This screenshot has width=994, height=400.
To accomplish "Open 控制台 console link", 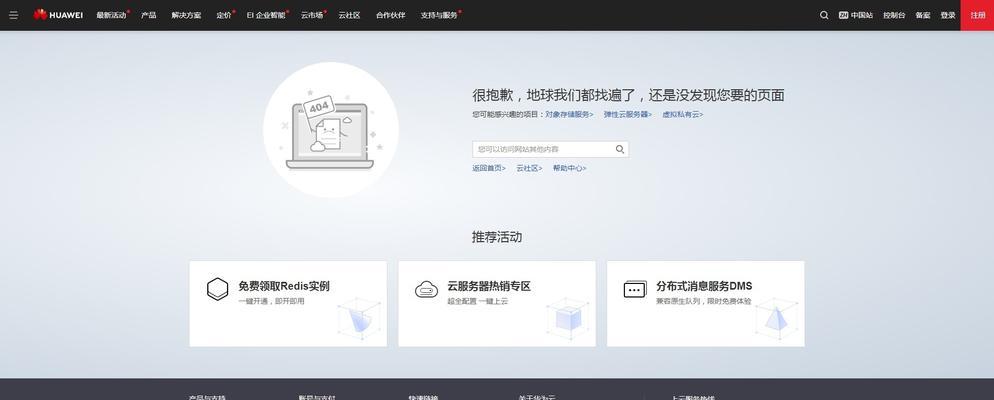I will (x=894, y=15).
